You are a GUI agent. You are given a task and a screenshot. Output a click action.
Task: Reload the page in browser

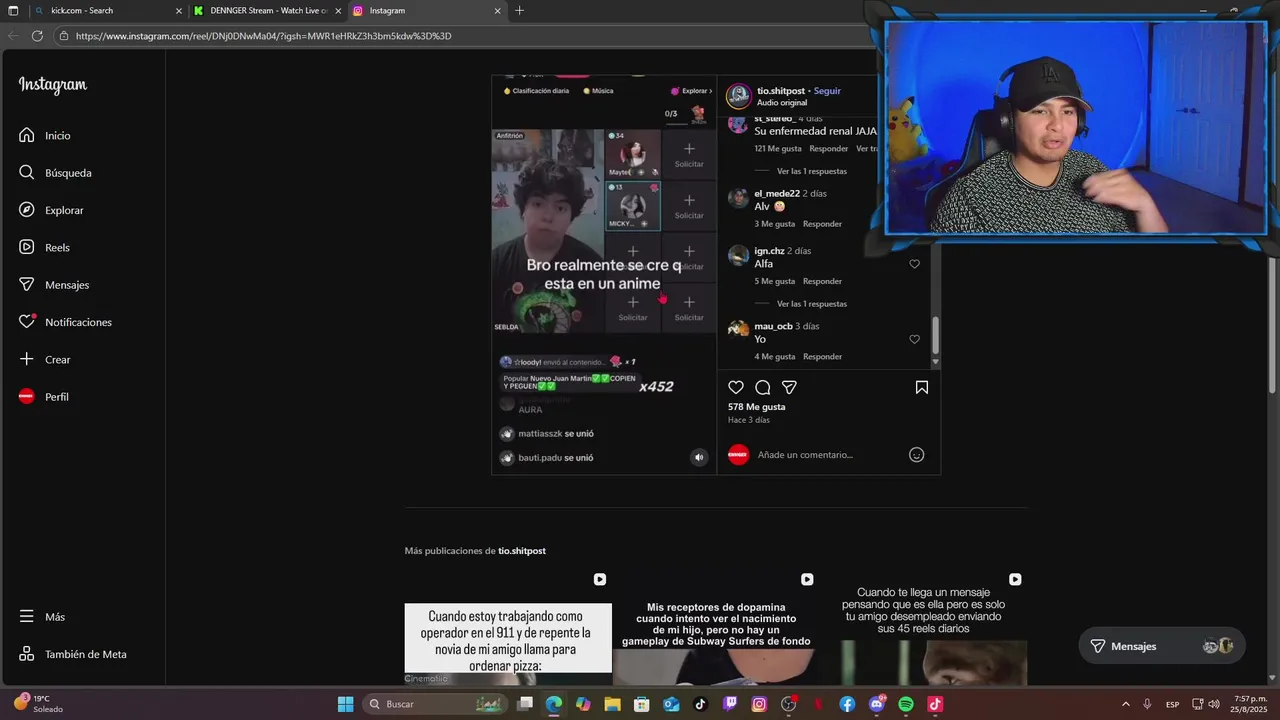[37, 36]
